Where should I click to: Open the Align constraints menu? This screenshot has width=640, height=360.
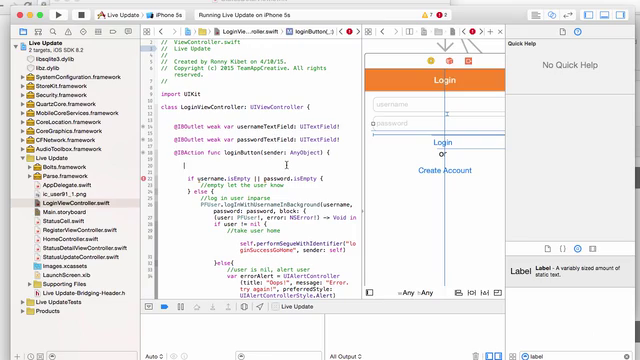coord(458,293)
